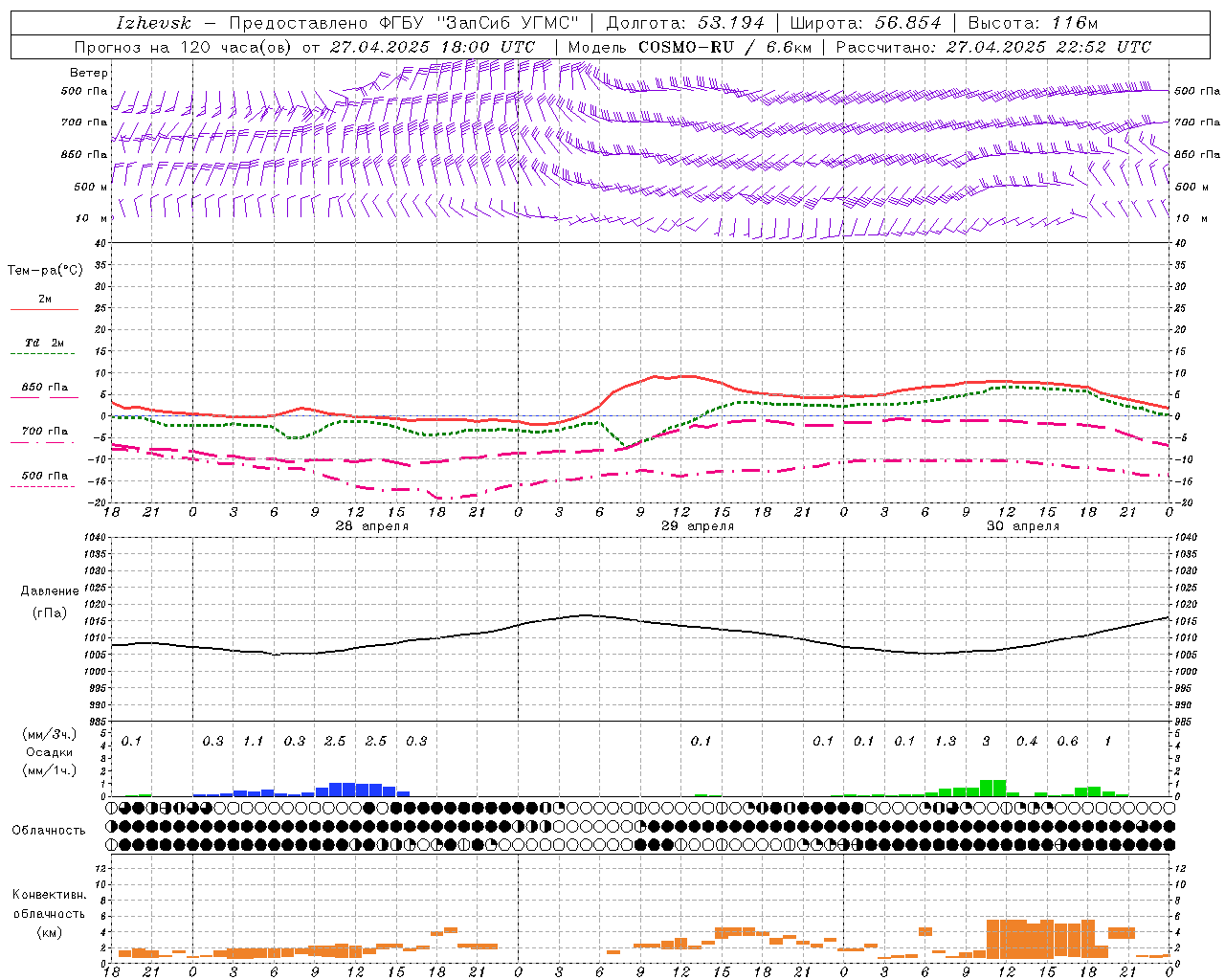
Task: Click the Осадки panel label
Action: 48,753
